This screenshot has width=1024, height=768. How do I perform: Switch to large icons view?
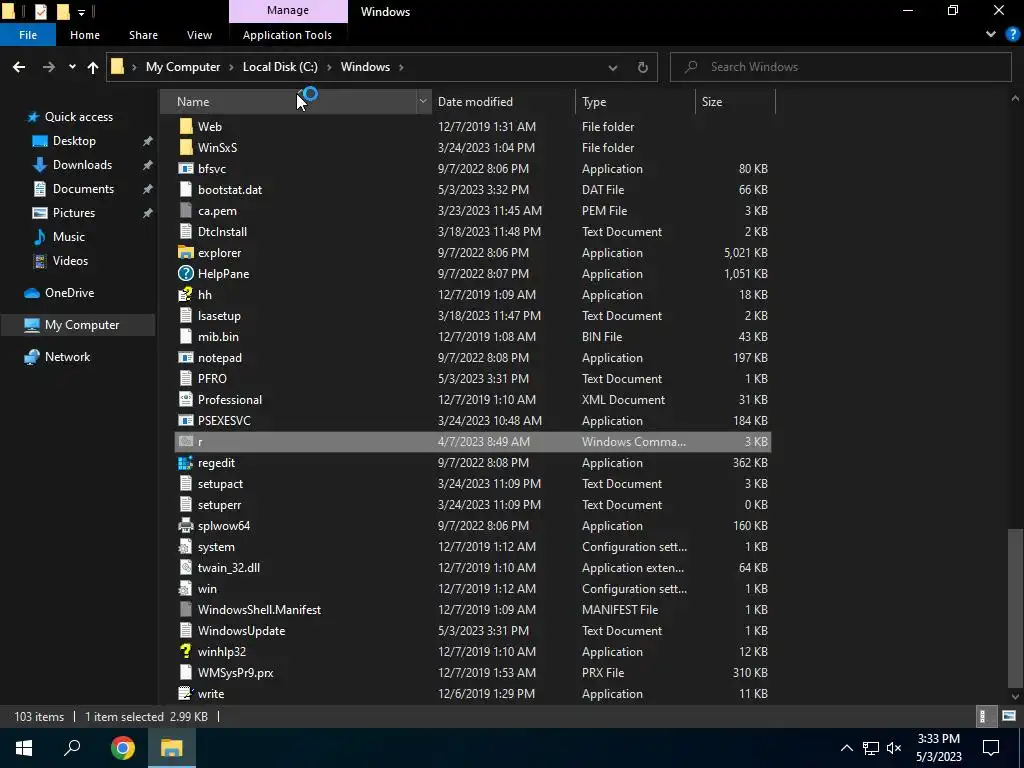click(x=1009, y=716)
